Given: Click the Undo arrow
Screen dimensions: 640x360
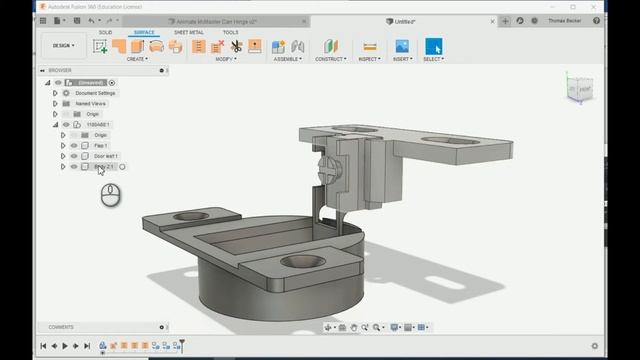Looking at the screenshot, I should (91, 21).
